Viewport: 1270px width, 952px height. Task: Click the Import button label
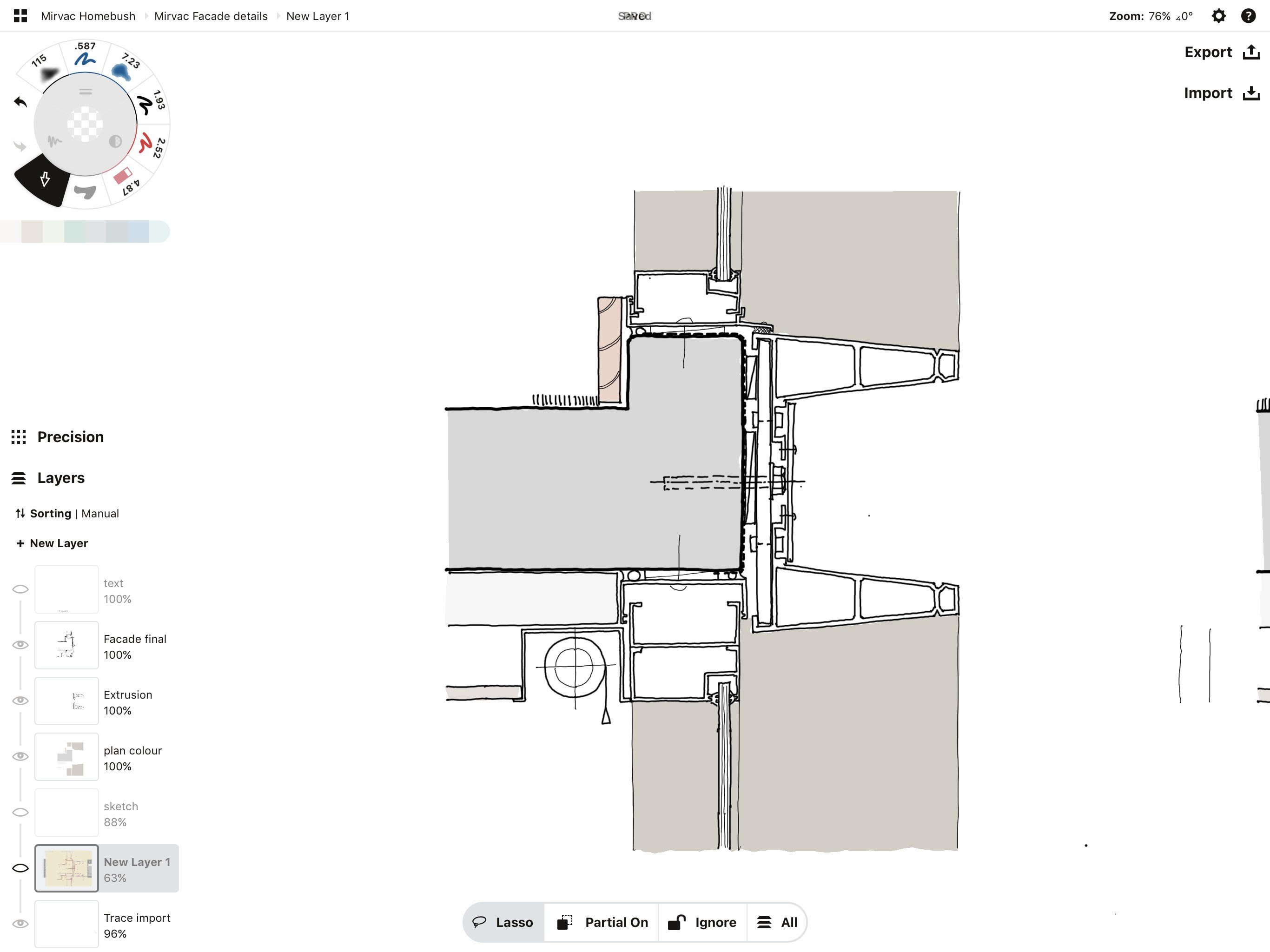tap(1208, 93)
